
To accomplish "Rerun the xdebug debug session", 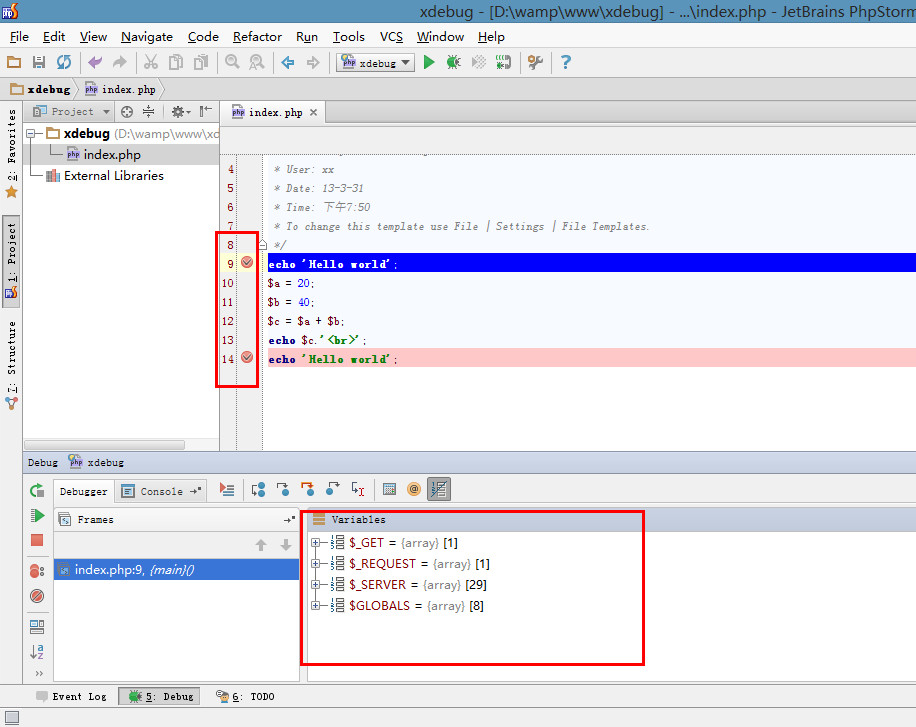I will tap(37, 490).
